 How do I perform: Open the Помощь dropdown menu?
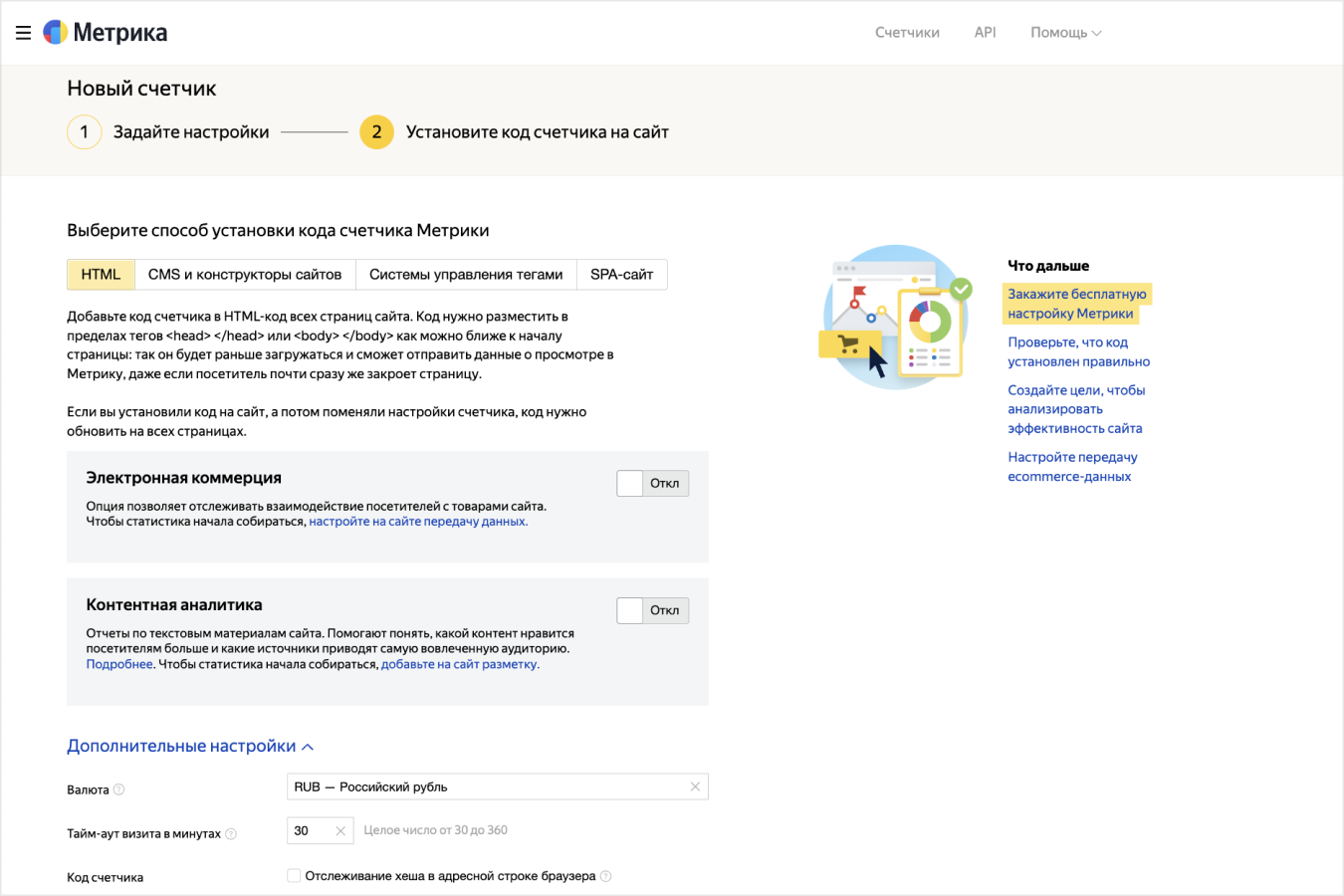click(1065, 33)
